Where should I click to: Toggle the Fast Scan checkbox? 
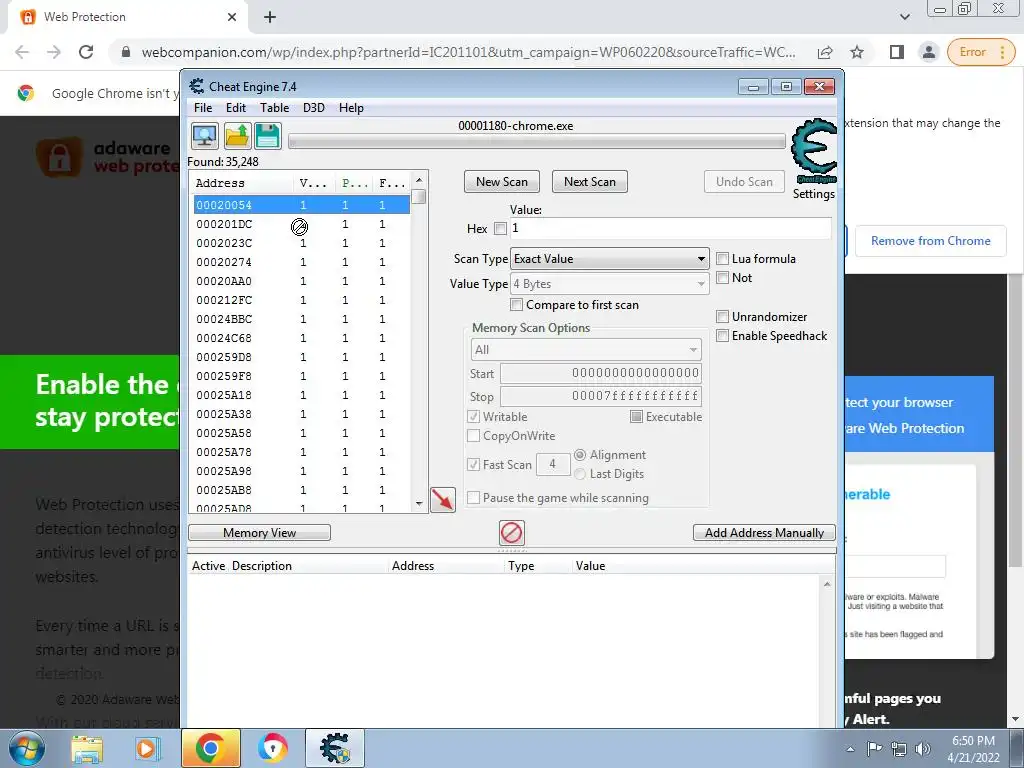(x=473, y=464)
